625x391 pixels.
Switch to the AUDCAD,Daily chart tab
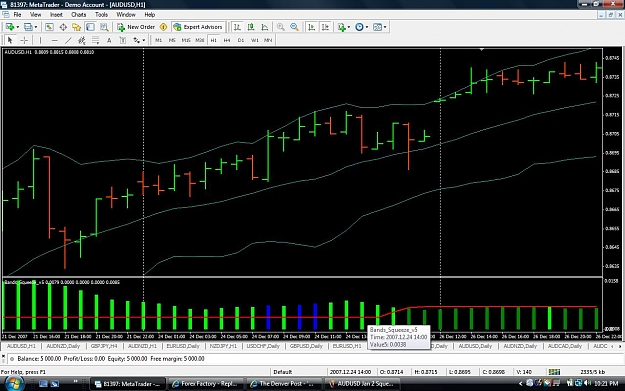[x=564, y=346]
